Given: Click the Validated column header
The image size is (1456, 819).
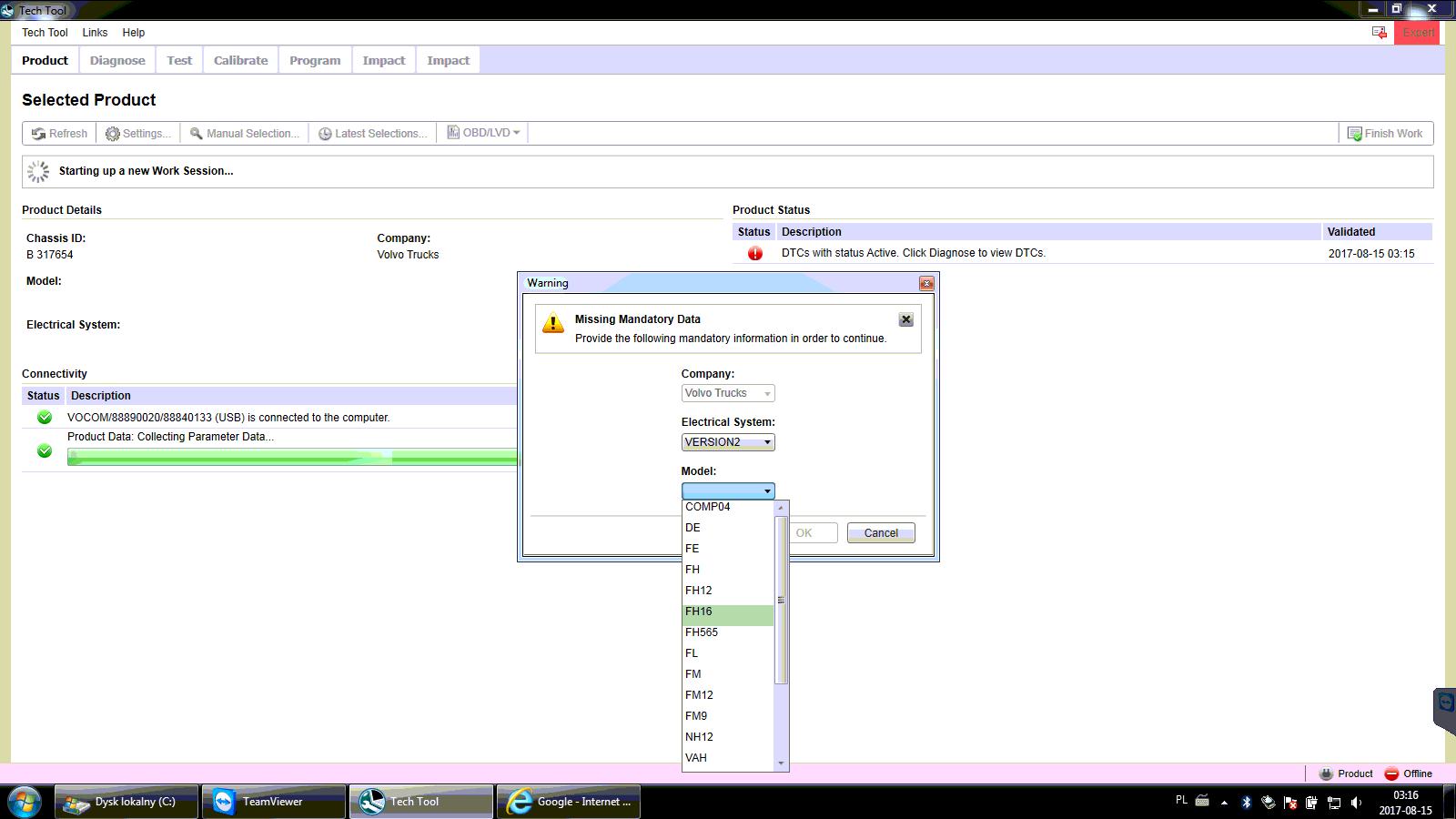Looking at the screenshot, I should pyautogui.click(x=1377, y=232).
